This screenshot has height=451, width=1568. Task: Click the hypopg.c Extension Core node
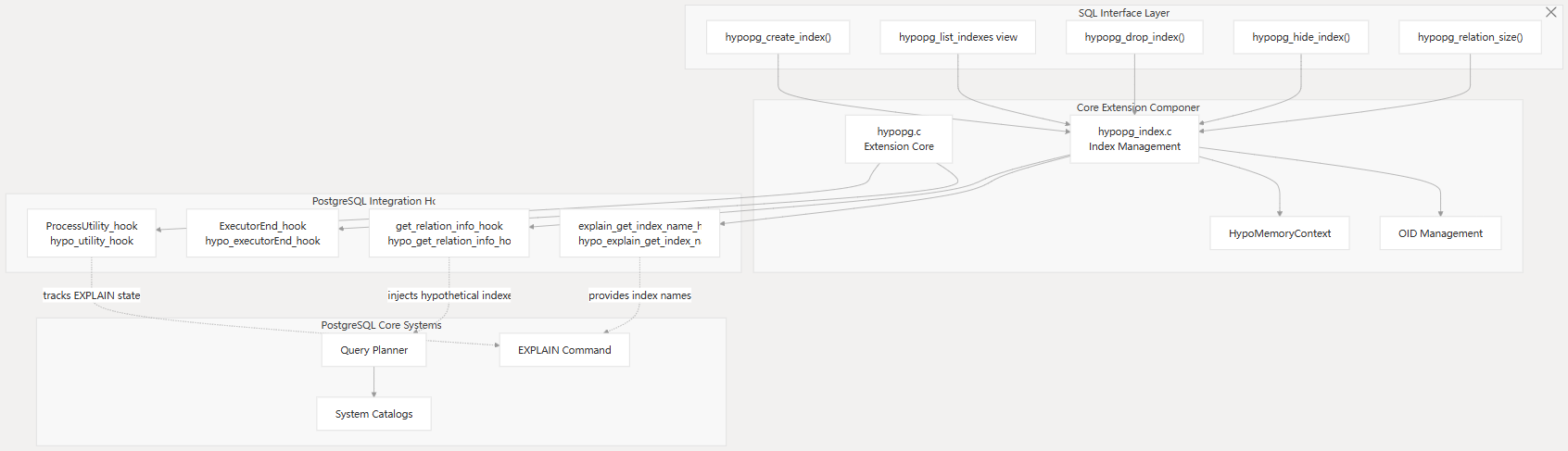(899, 139)
